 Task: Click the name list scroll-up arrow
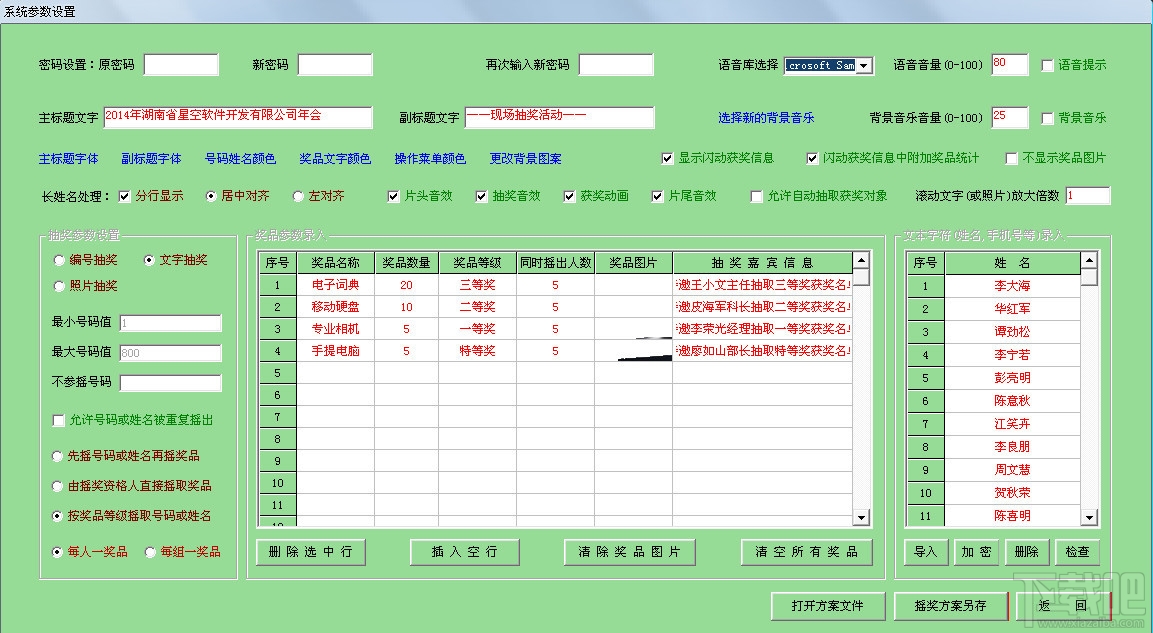[x=1089, y=260]
